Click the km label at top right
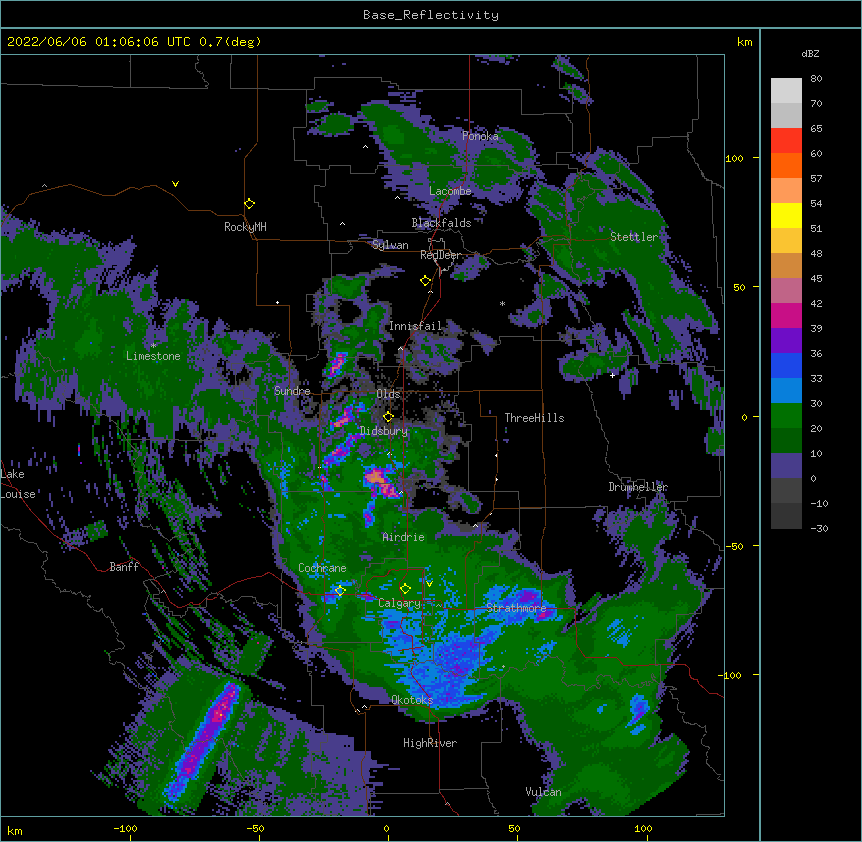The height and width of the screenshot is (842, 862). click(x=745, y=42)
